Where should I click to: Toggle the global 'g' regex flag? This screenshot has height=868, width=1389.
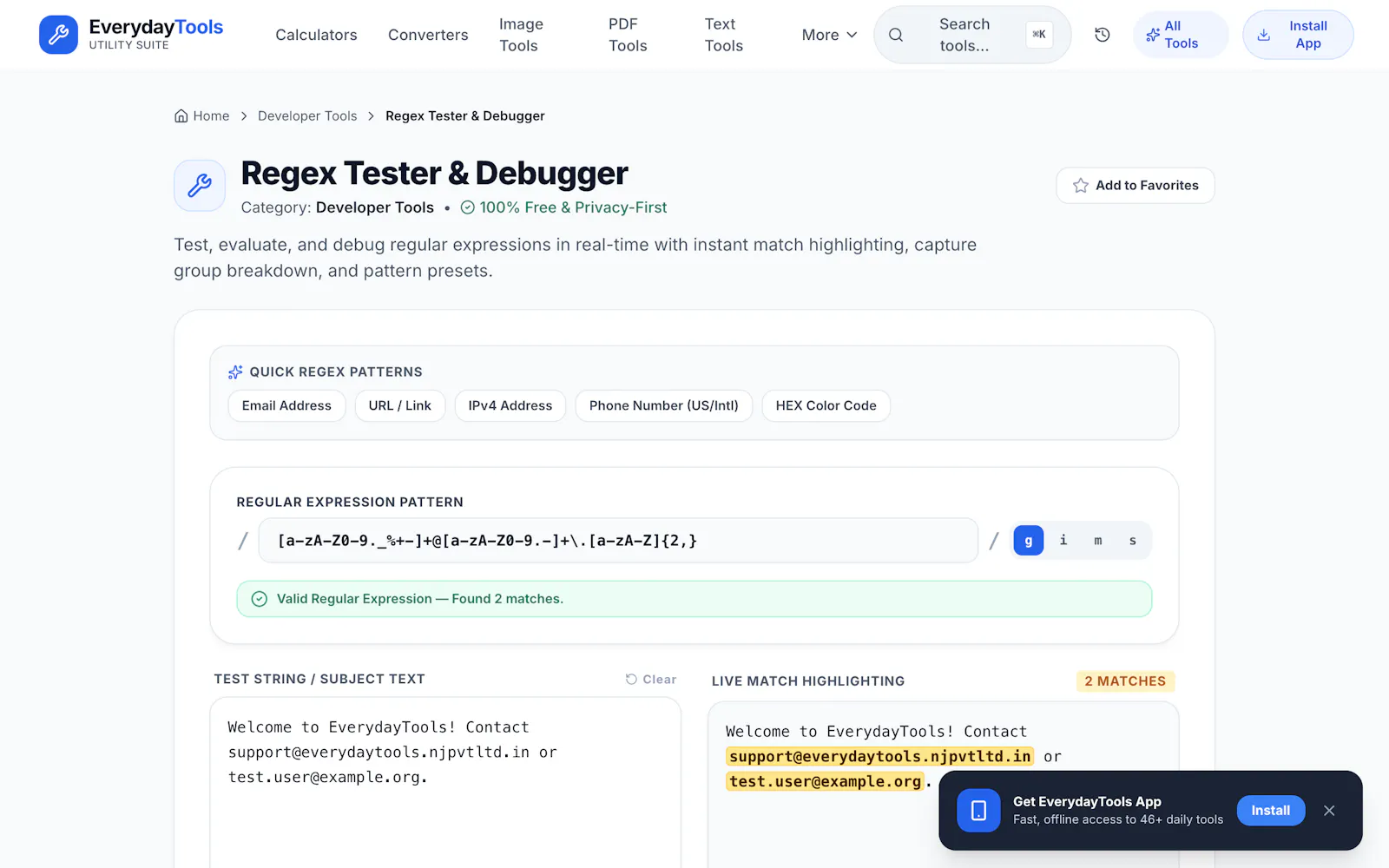(1029, 541)
